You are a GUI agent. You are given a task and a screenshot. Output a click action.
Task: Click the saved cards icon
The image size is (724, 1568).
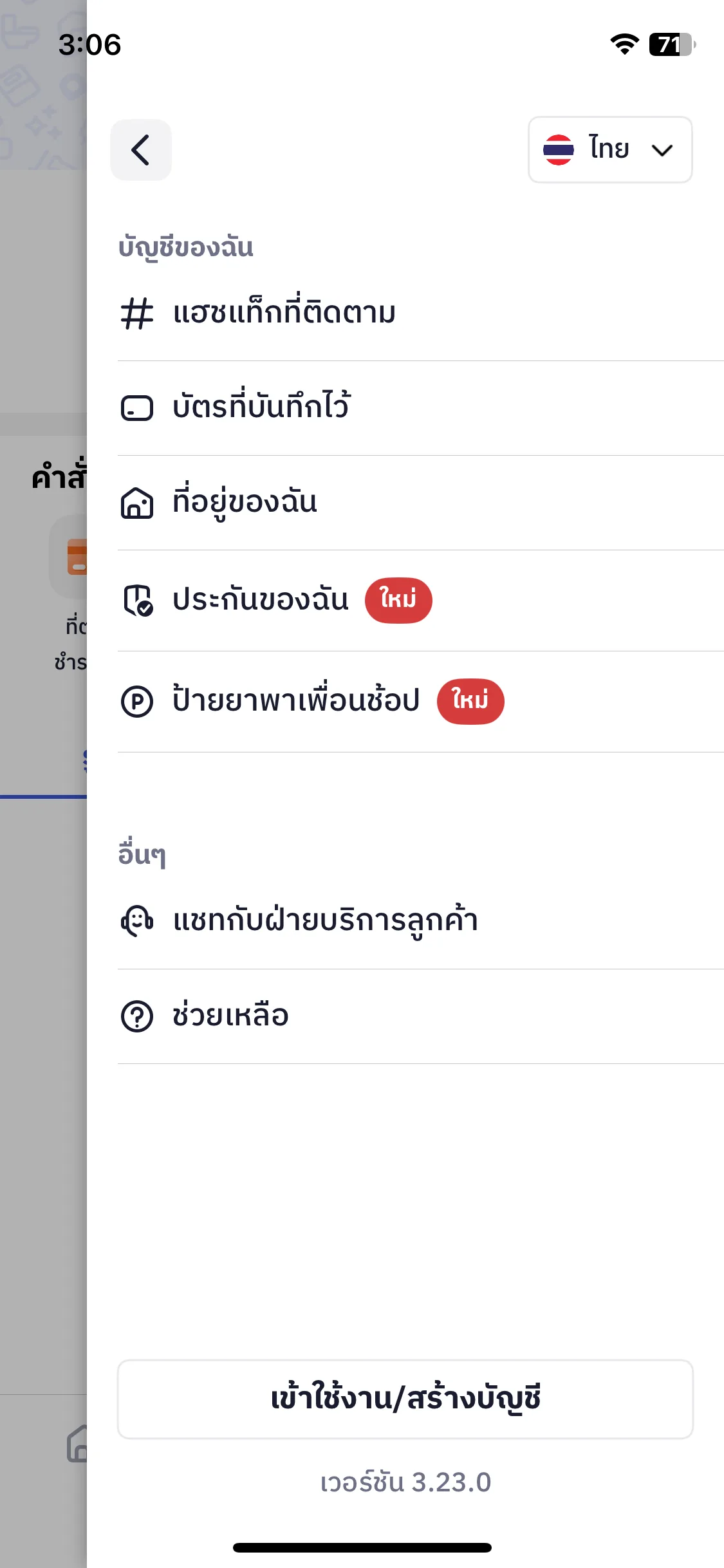click(x=137, y=408)
